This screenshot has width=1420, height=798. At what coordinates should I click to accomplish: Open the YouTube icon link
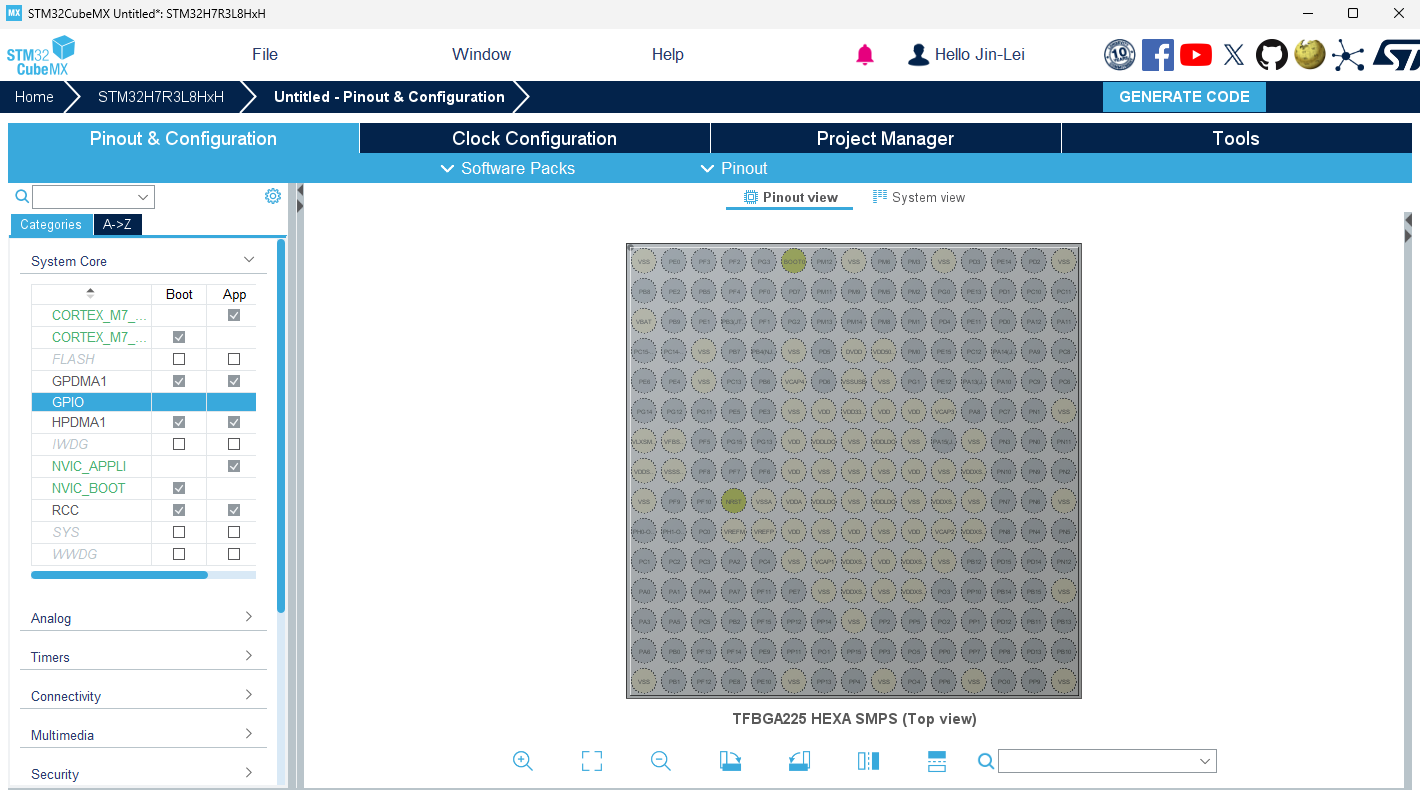[1196, 55]
